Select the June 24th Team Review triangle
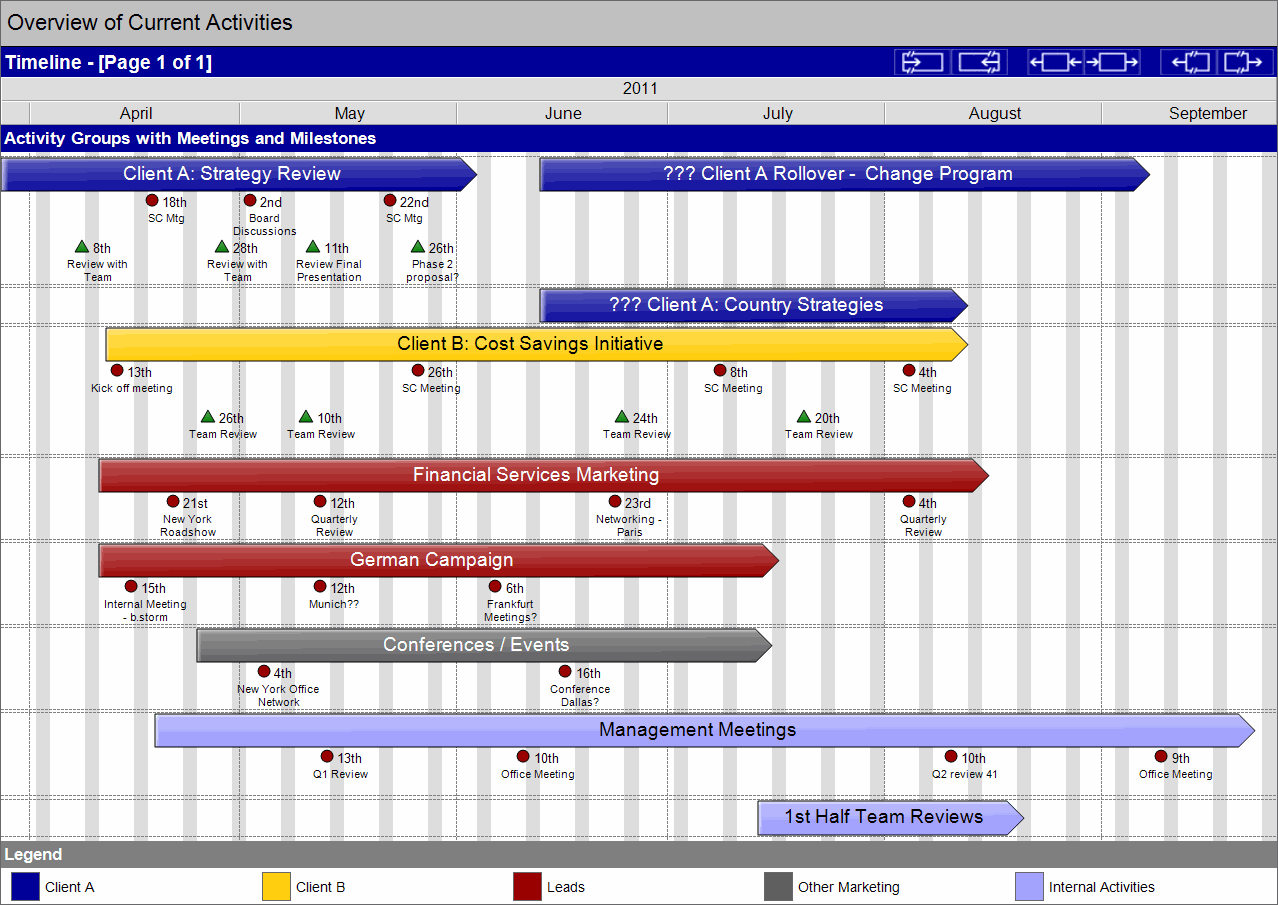 [622, 417]
